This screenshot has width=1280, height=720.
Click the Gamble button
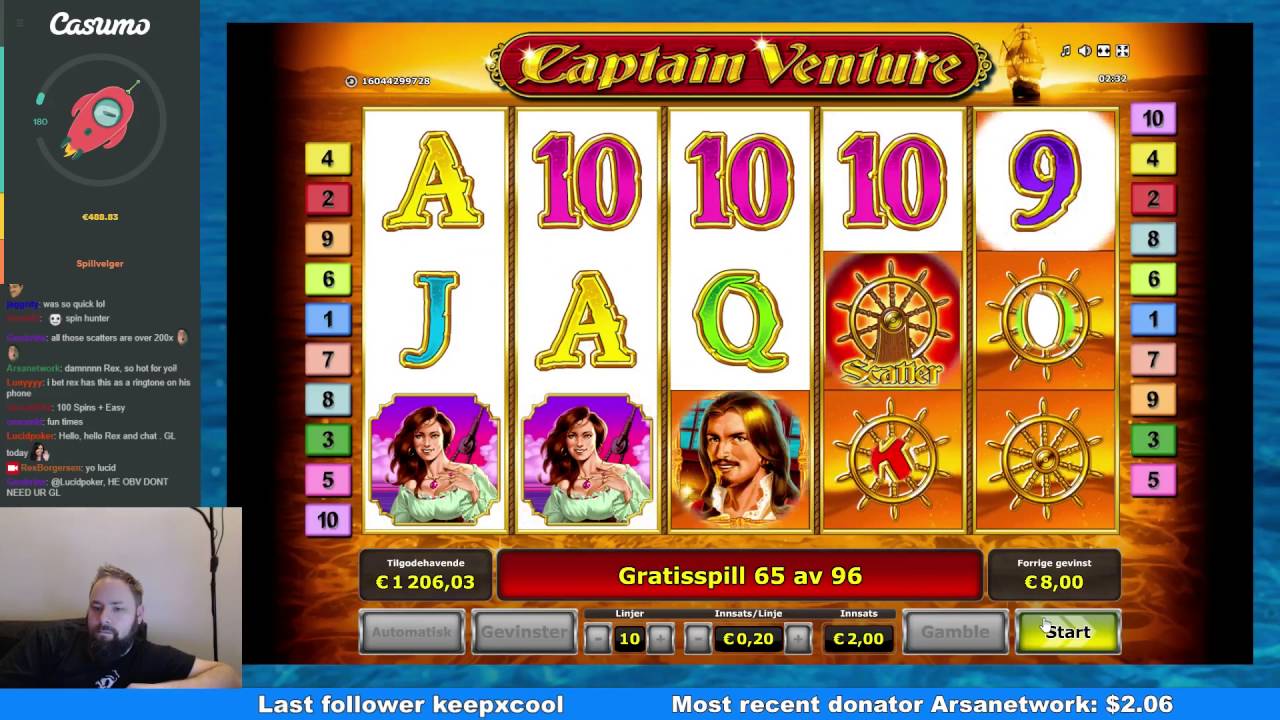(x=955, y=632)
